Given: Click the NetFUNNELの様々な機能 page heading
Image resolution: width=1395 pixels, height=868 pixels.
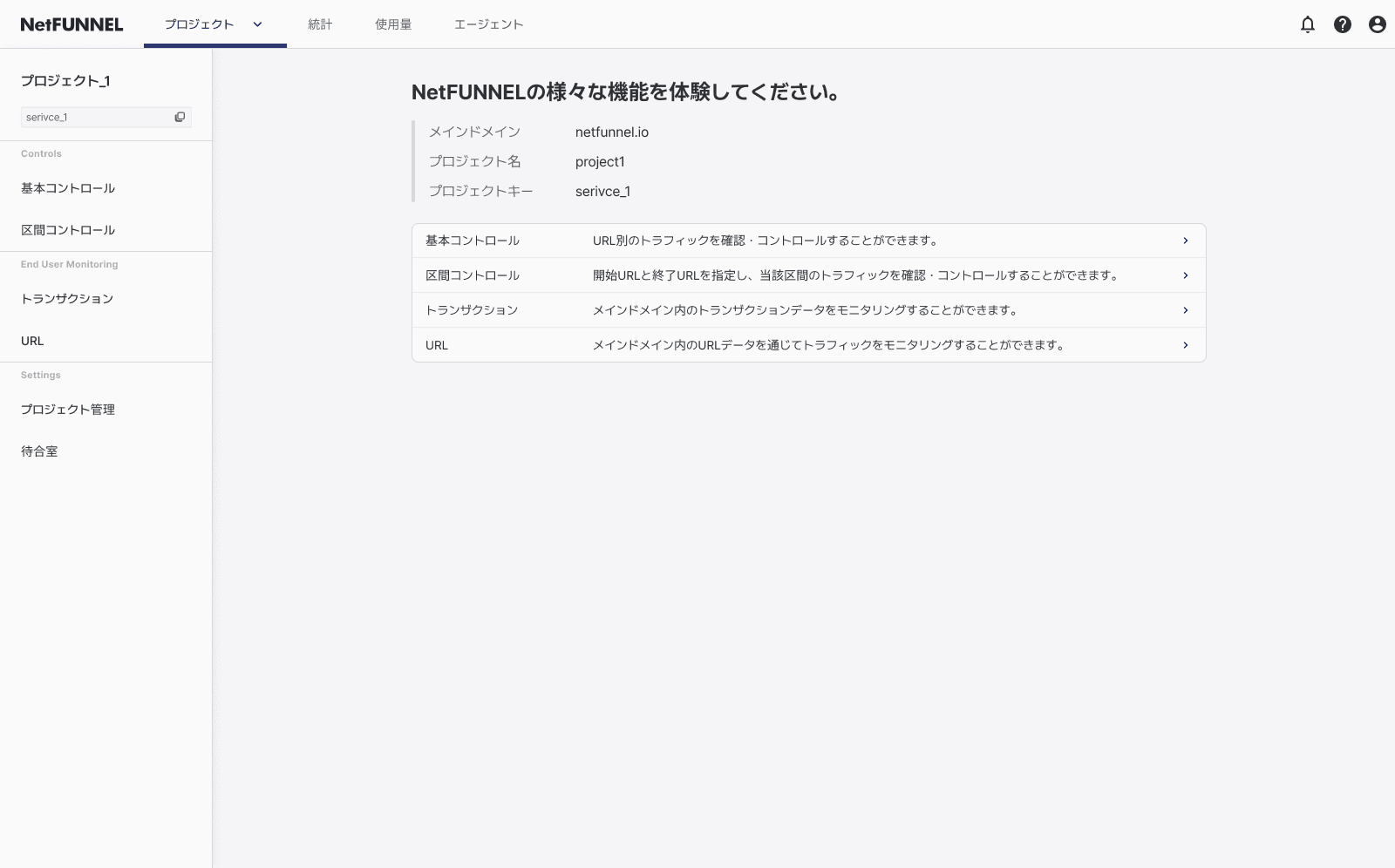Looking at the screenshot, I should click(x=626, y=92).
